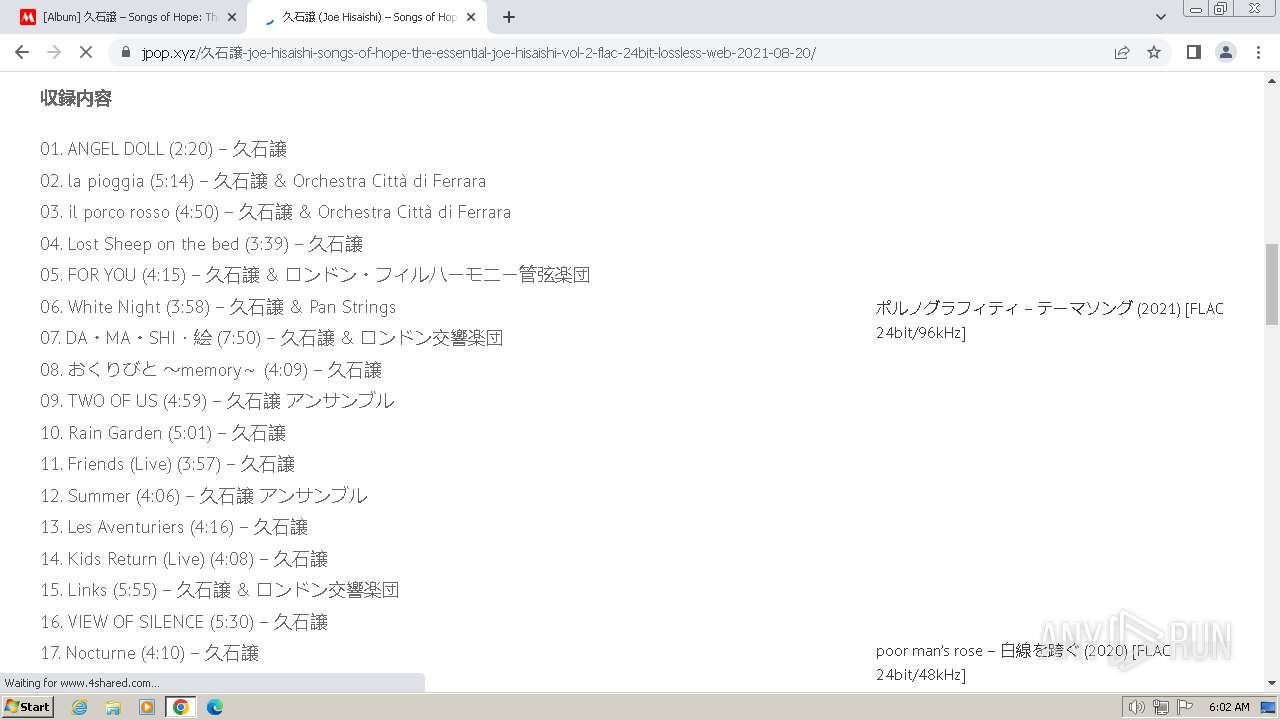Launch Internet Explorer from the taskbar
The width and height of the screenshot is (1280, 720).
[79, 707]
